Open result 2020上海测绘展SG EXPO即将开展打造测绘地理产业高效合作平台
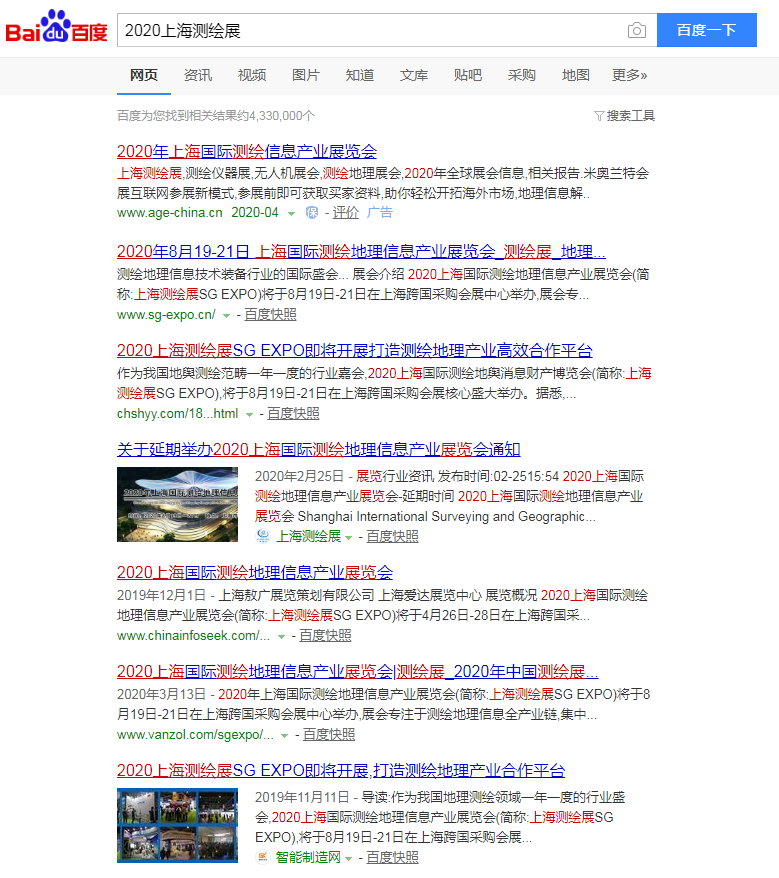Image resolution: width=779 pixels, height=878 pixels. [x=354, y=351]
